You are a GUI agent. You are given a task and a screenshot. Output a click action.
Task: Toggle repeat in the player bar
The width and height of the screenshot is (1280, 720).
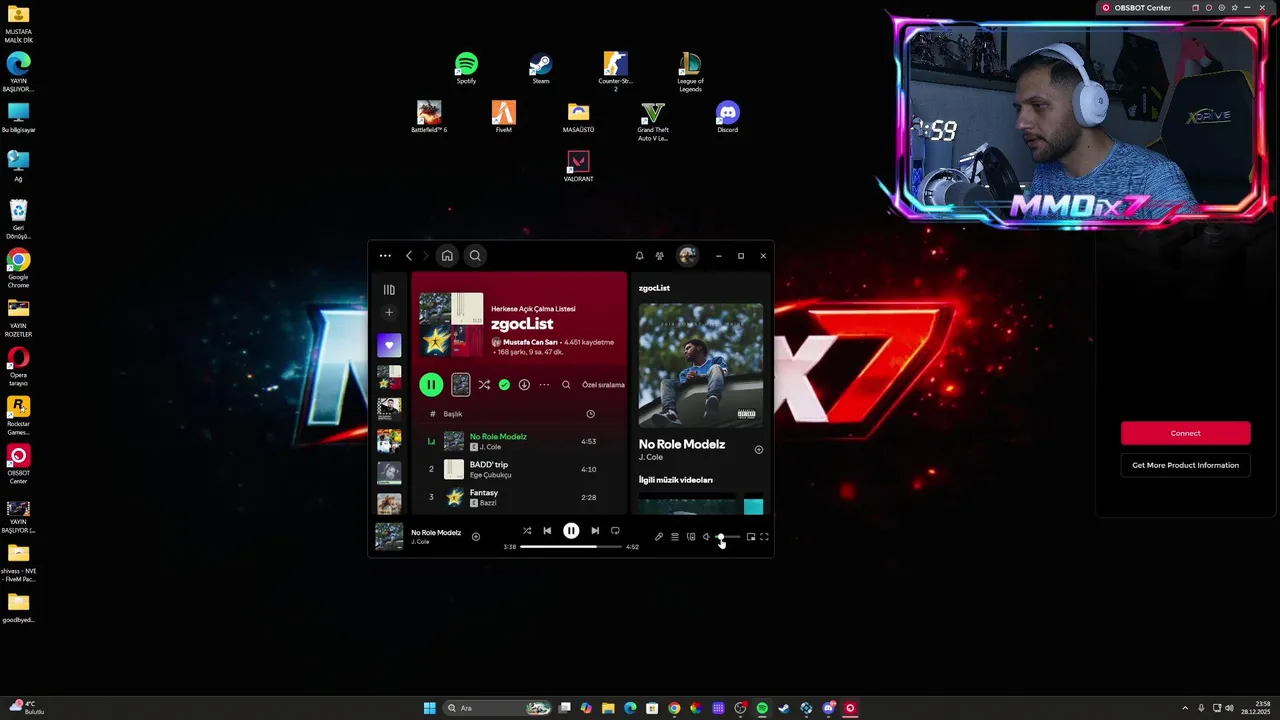click(615, 531)
